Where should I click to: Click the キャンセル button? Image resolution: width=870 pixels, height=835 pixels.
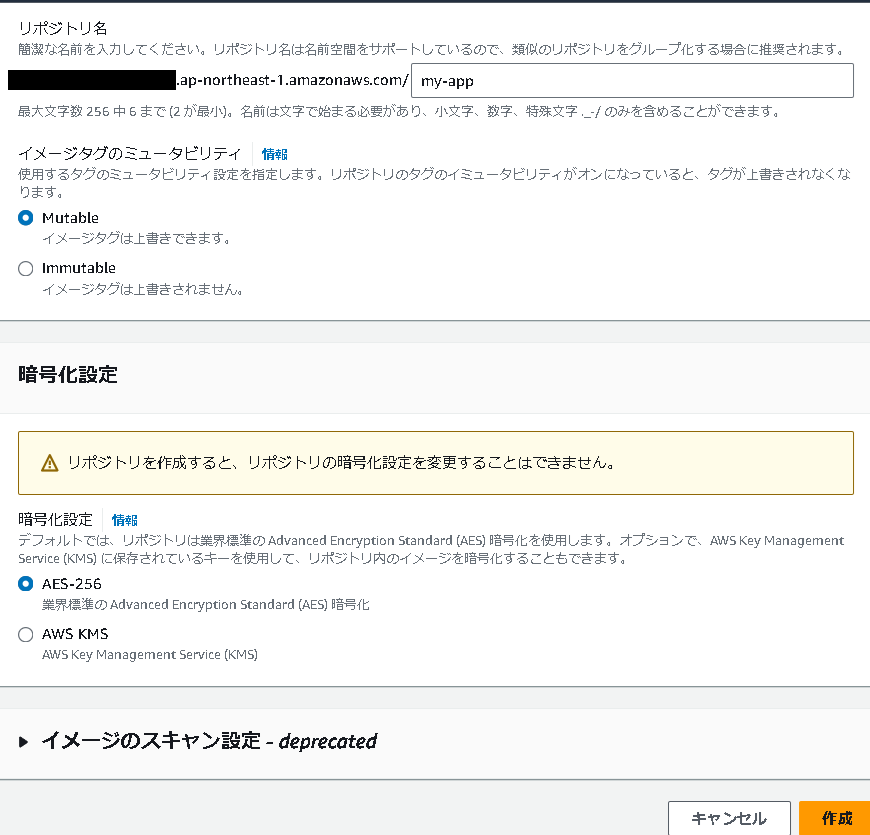pos(729,818)
